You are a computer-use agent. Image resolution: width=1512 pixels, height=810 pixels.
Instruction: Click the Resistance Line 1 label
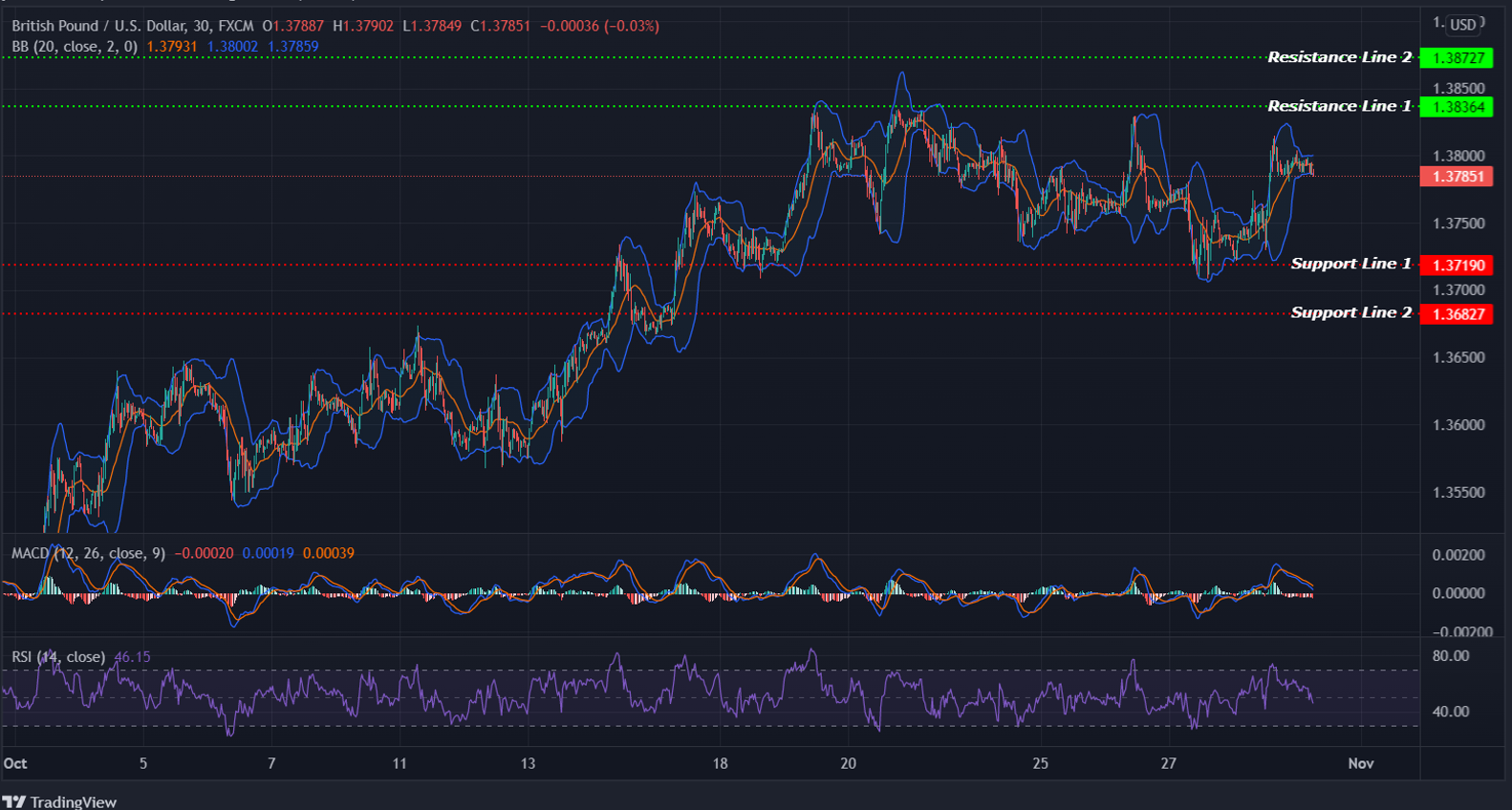1339,106
